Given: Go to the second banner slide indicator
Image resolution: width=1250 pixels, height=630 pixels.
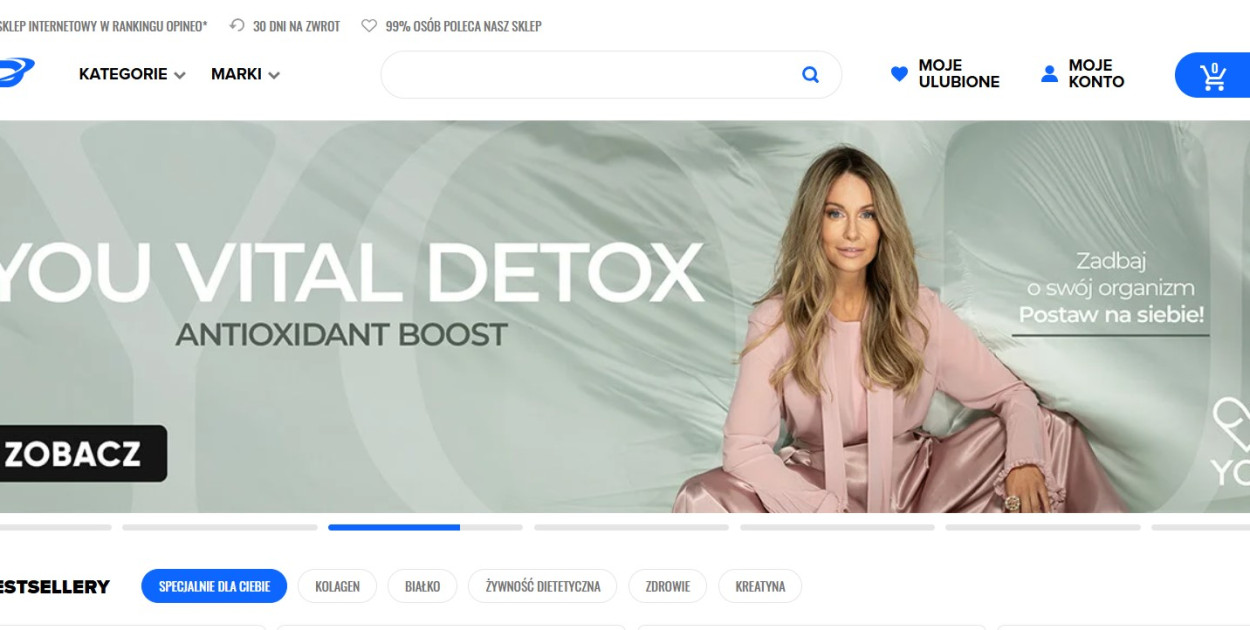Looking at the screenshot, I should pyautogui.click(x=220, y=527).
